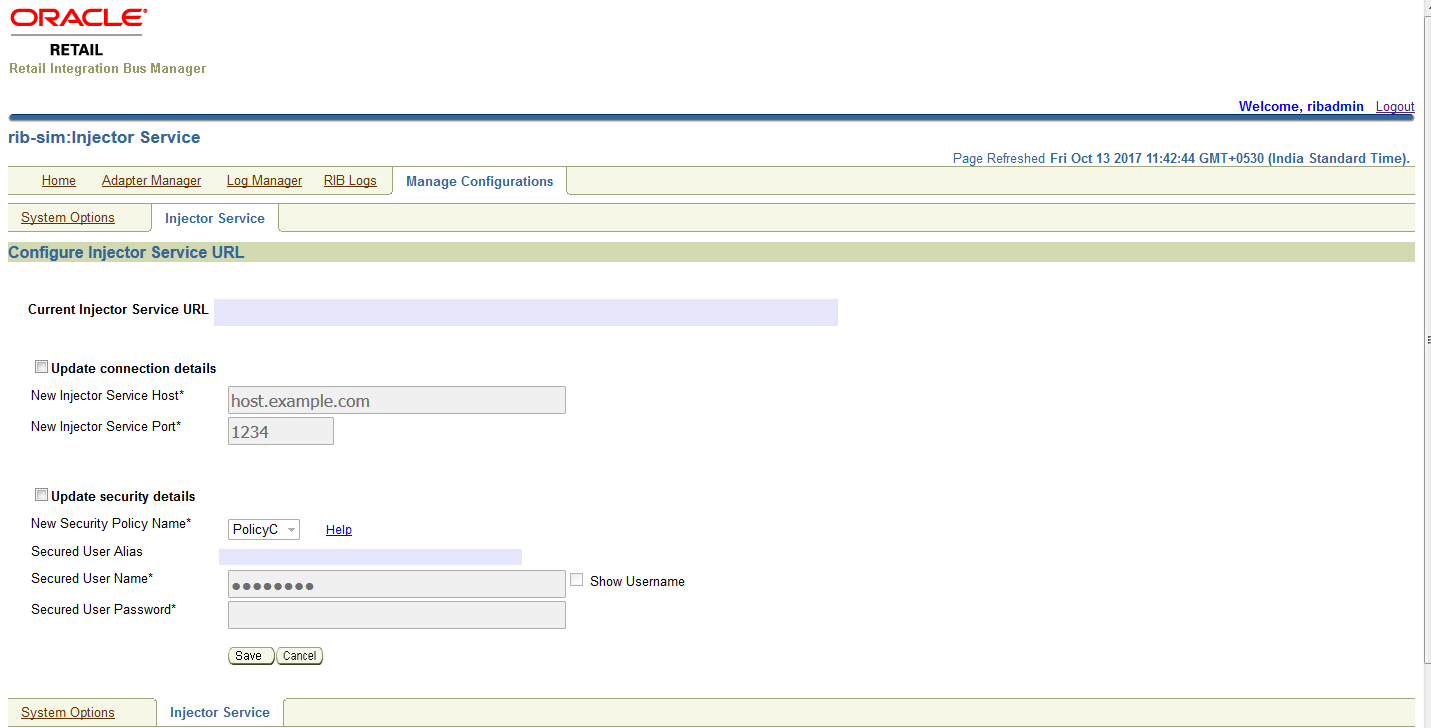Viewport: 1431px width, 728px height.
Task: Open the Home tab
Action: (x=59, y=181)
